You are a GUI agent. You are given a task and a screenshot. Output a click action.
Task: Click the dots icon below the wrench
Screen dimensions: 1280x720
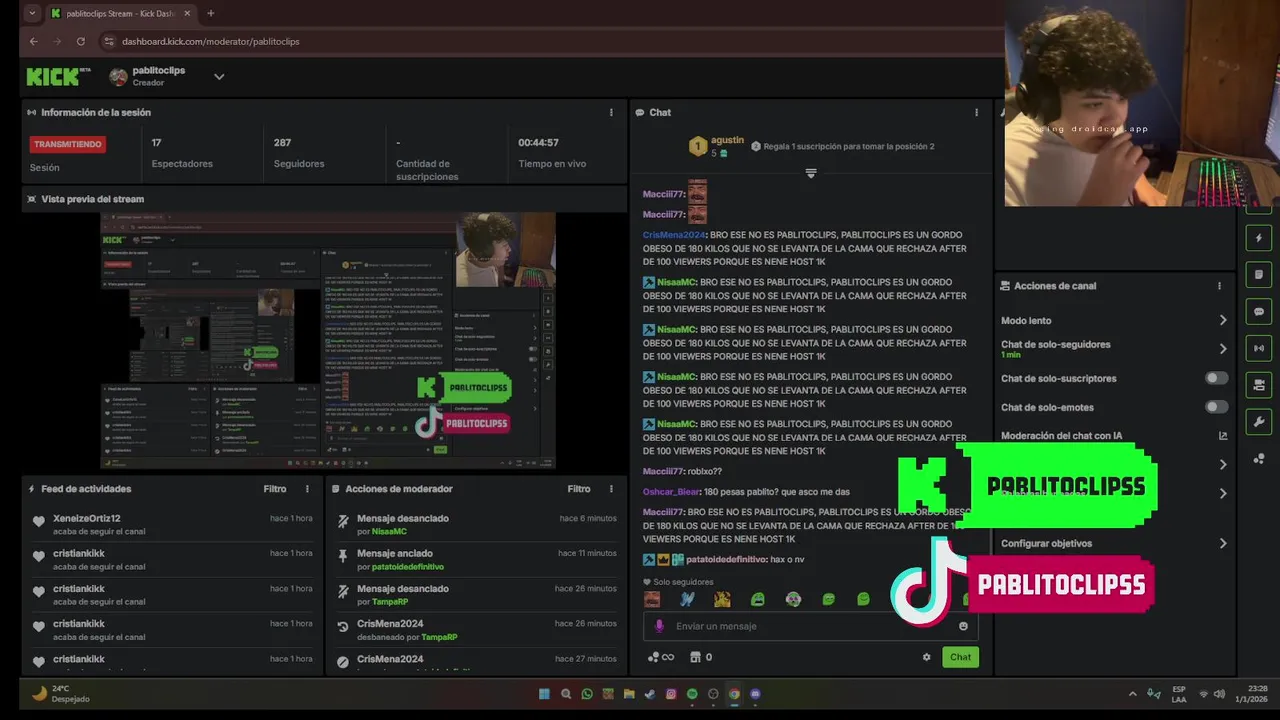coord(1259,459)
